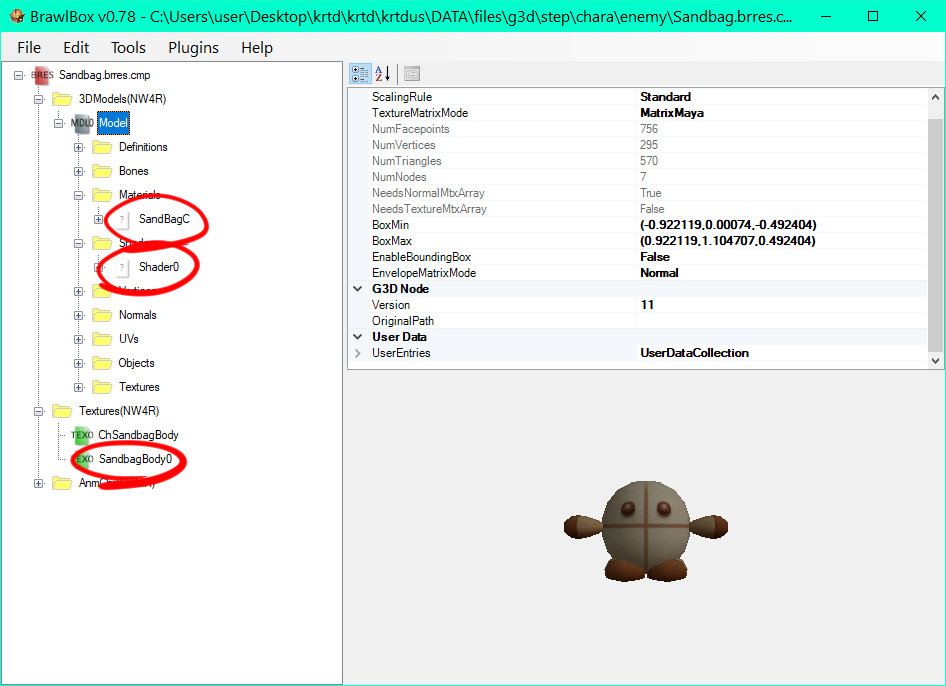Click the Categorized view icon in property grid
The height and width of the screenshot is (686, 946).
(x=361, y=73)
